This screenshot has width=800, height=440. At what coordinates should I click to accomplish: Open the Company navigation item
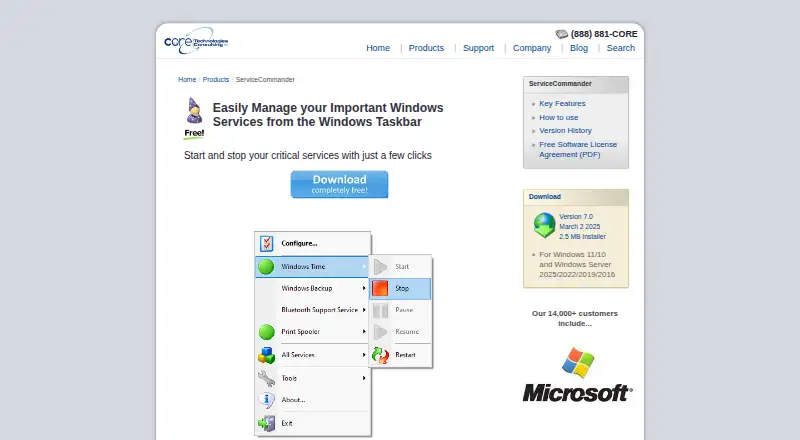click(x=532, y=48)
